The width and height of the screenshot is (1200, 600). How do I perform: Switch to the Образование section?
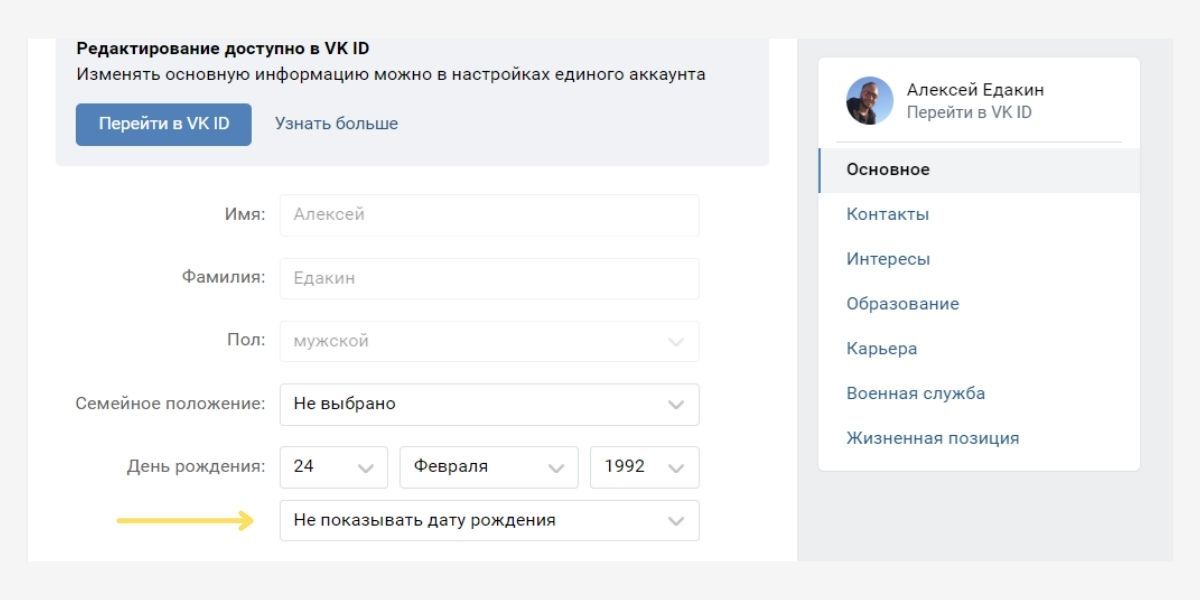902,304
